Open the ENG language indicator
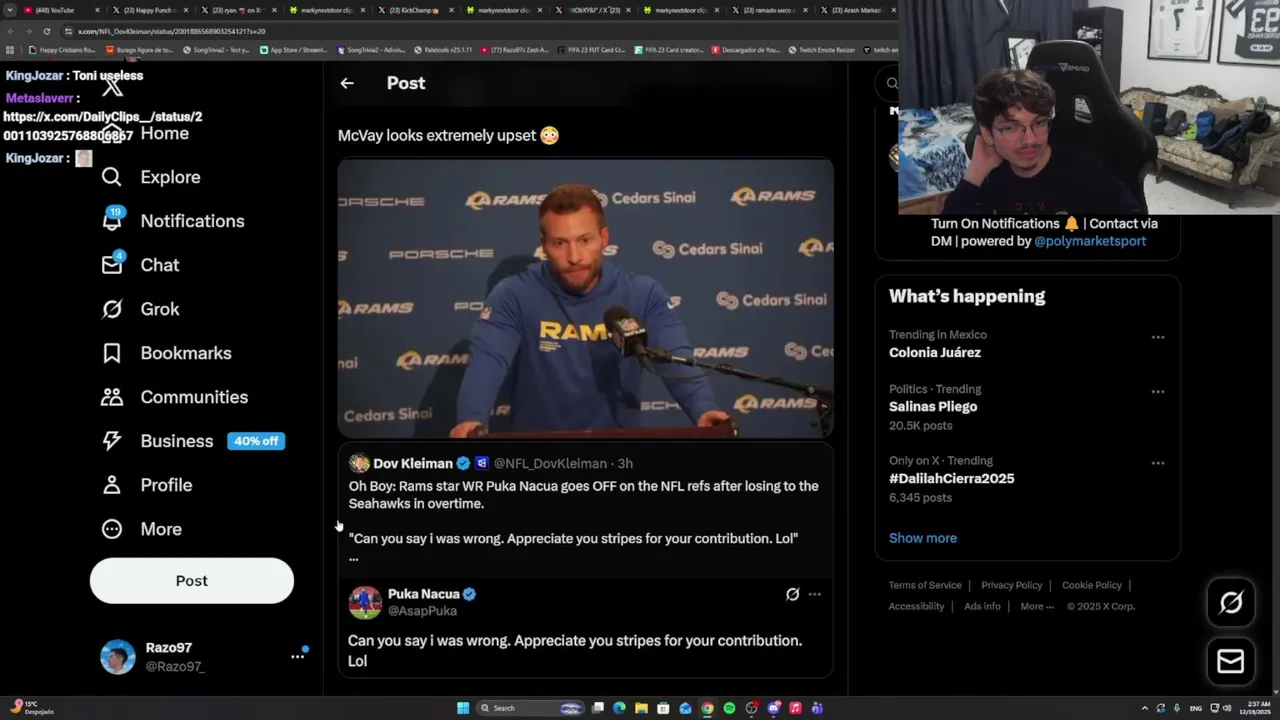The height and width of the screenshot is (720, 1280). pos(1196,708)
